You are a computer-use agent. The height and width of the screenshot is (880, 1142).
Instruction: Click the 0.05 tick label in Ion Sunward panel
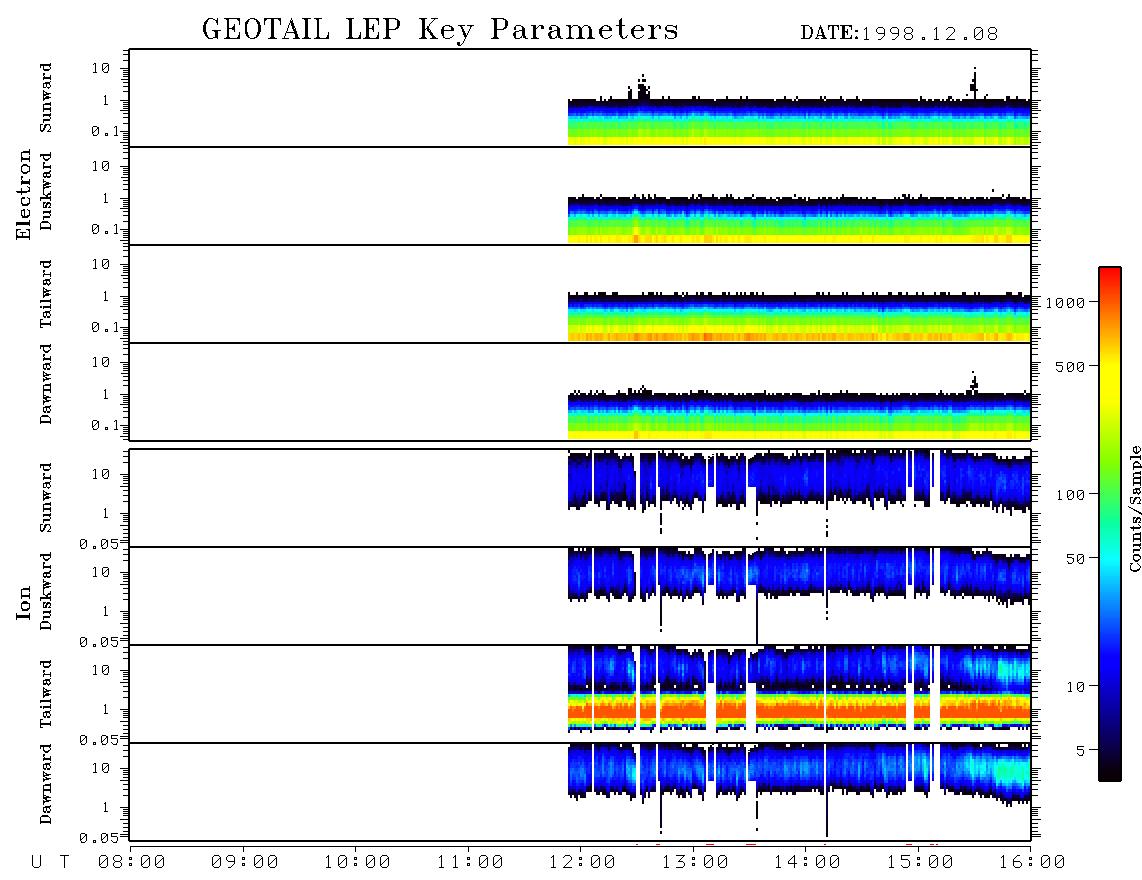[x=98, y=543]
